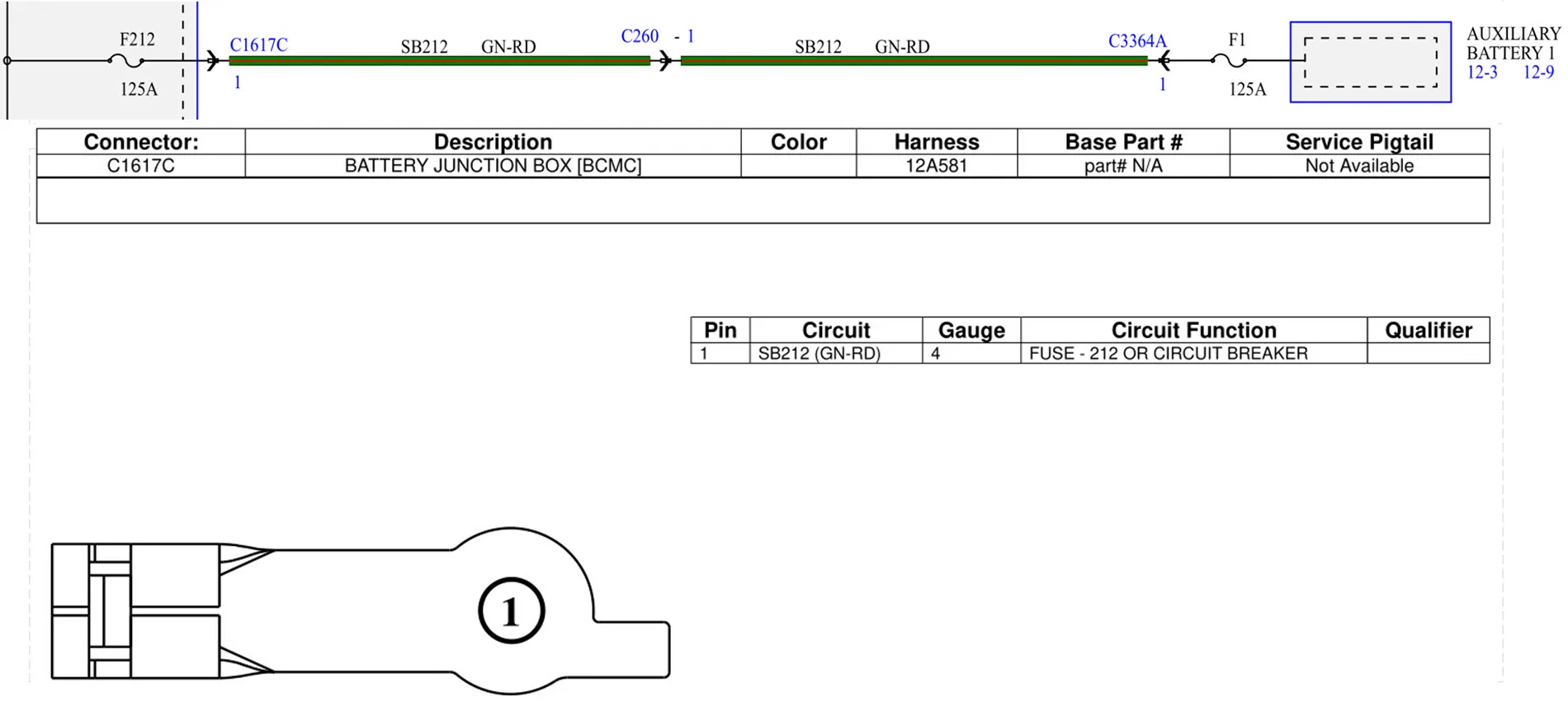Follow the 12-3 page reference link

pyautogui.click(x=1481, y=73)
